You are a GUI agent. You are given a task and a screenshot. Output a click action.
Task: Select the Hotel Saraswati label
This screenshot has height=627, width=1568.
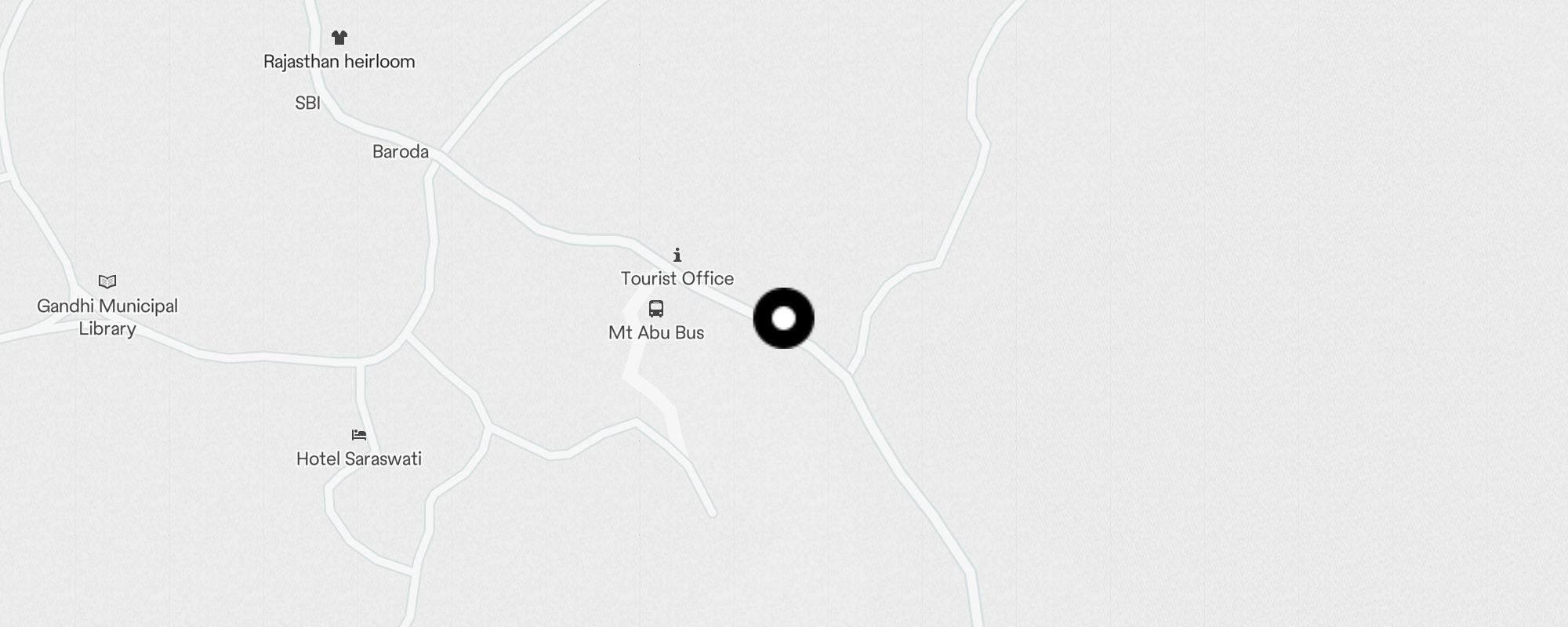[x=359, y=458]
